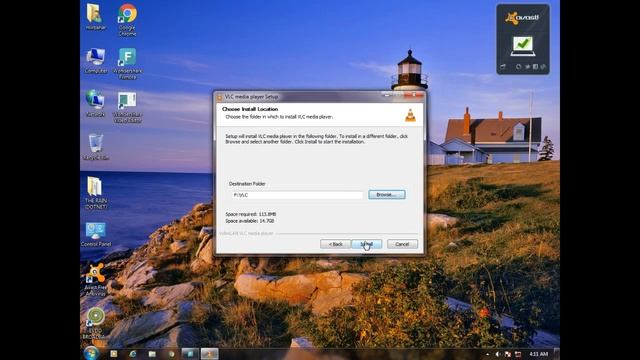This screenshot has width=640, height=360.
Task: Click the Install button in VLC setup
Action: tap(367, 244)
